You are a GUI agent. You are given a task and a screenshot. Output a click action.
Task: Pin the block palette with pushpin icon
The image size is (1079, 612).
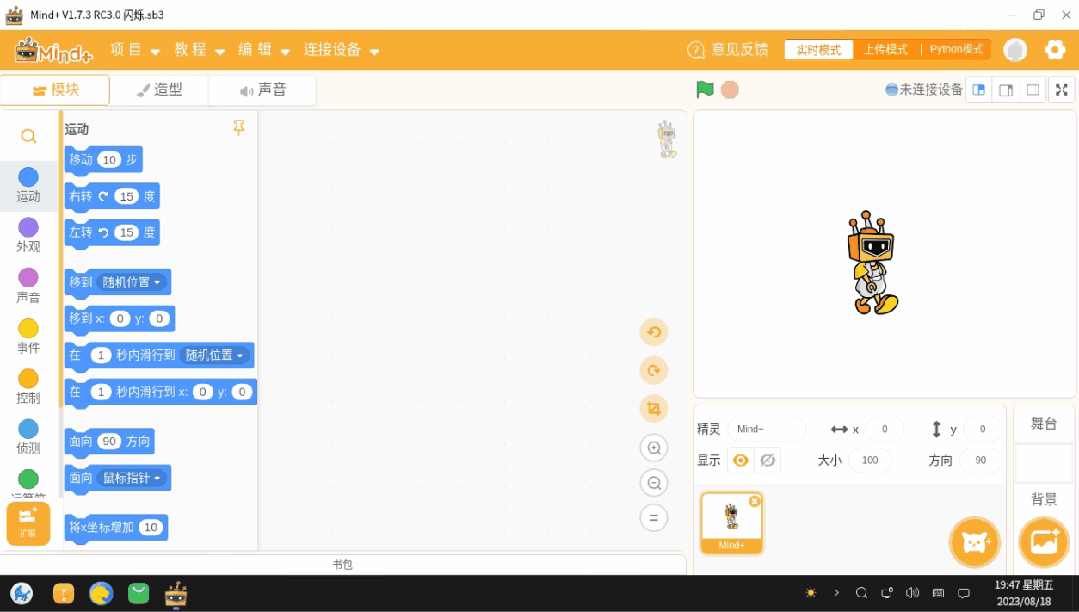tap(239, 127)
